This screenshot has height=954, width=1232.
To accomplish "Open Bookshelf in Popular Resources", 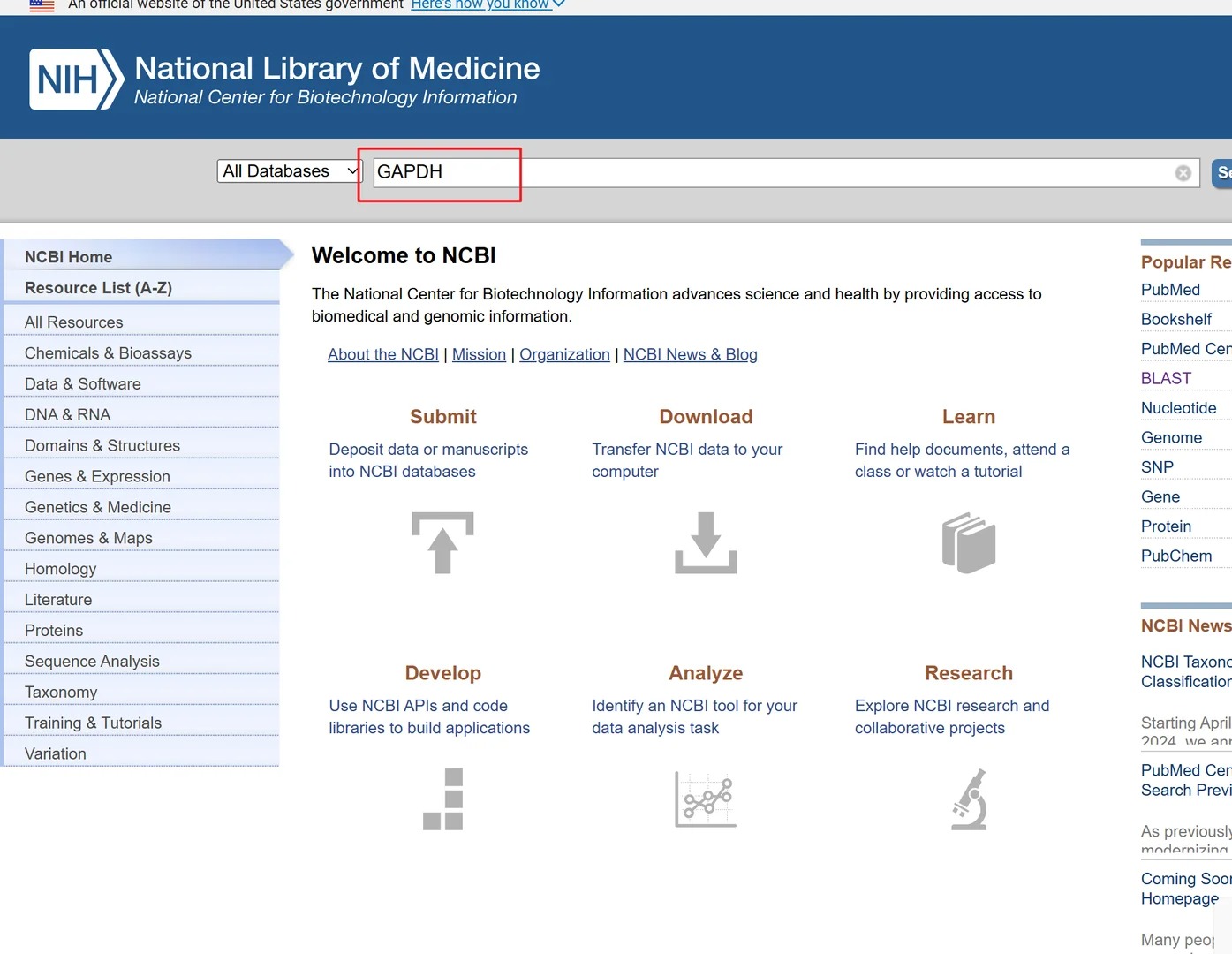I will (1175, 320).
